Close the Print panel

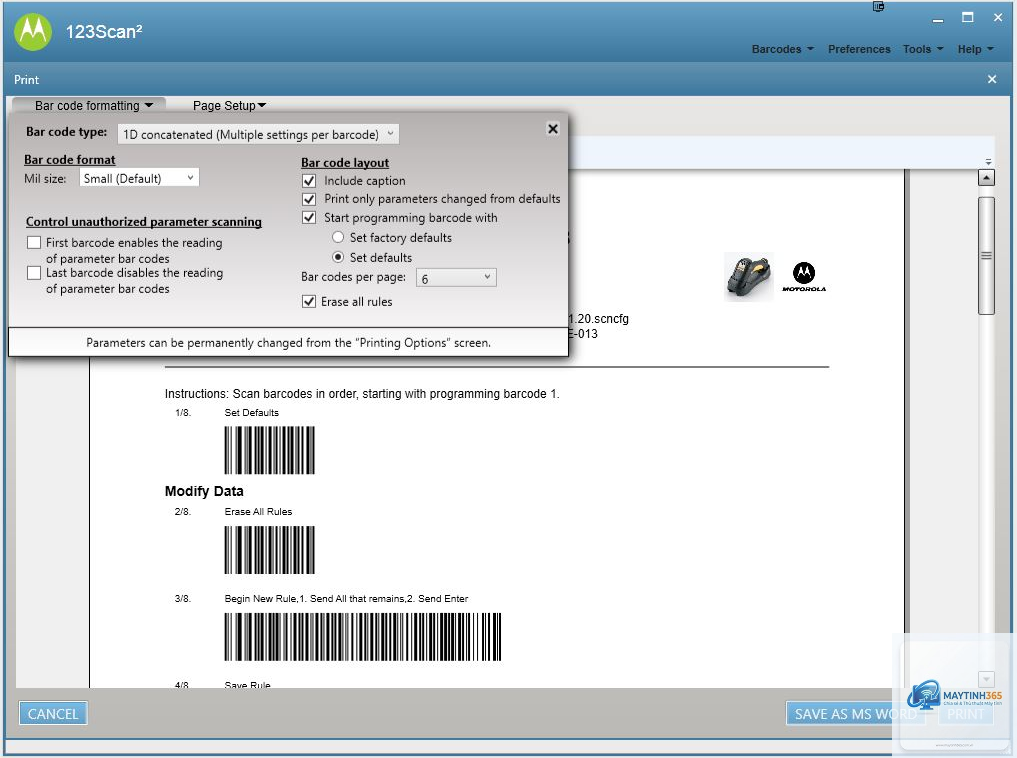[992, 79]
